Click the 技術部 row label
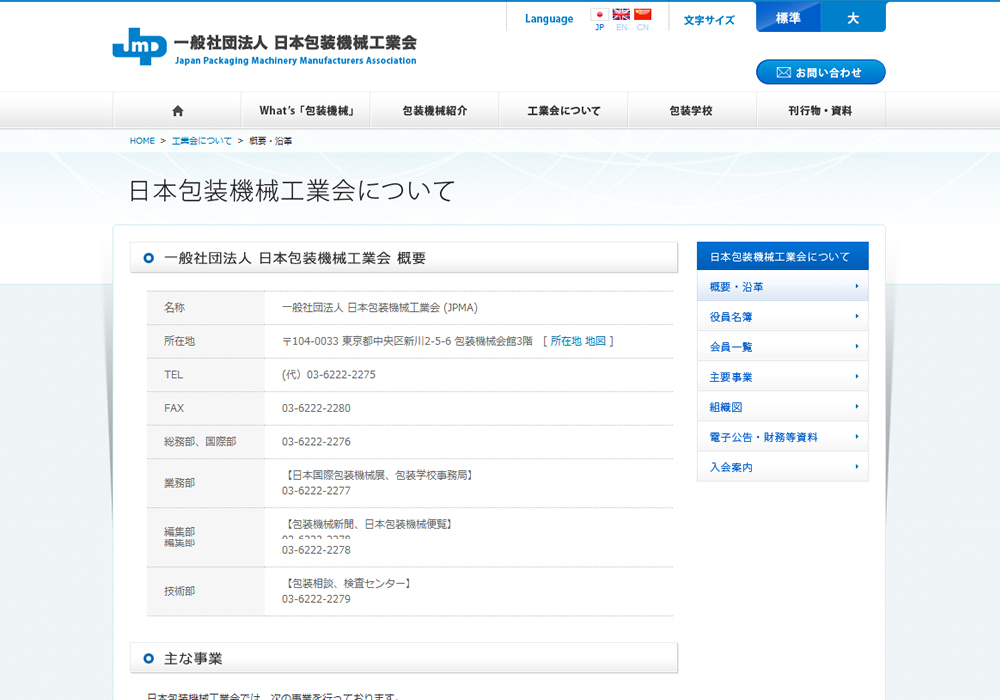This screenshot has height=700, width=1000. click(x=179, y=592)
